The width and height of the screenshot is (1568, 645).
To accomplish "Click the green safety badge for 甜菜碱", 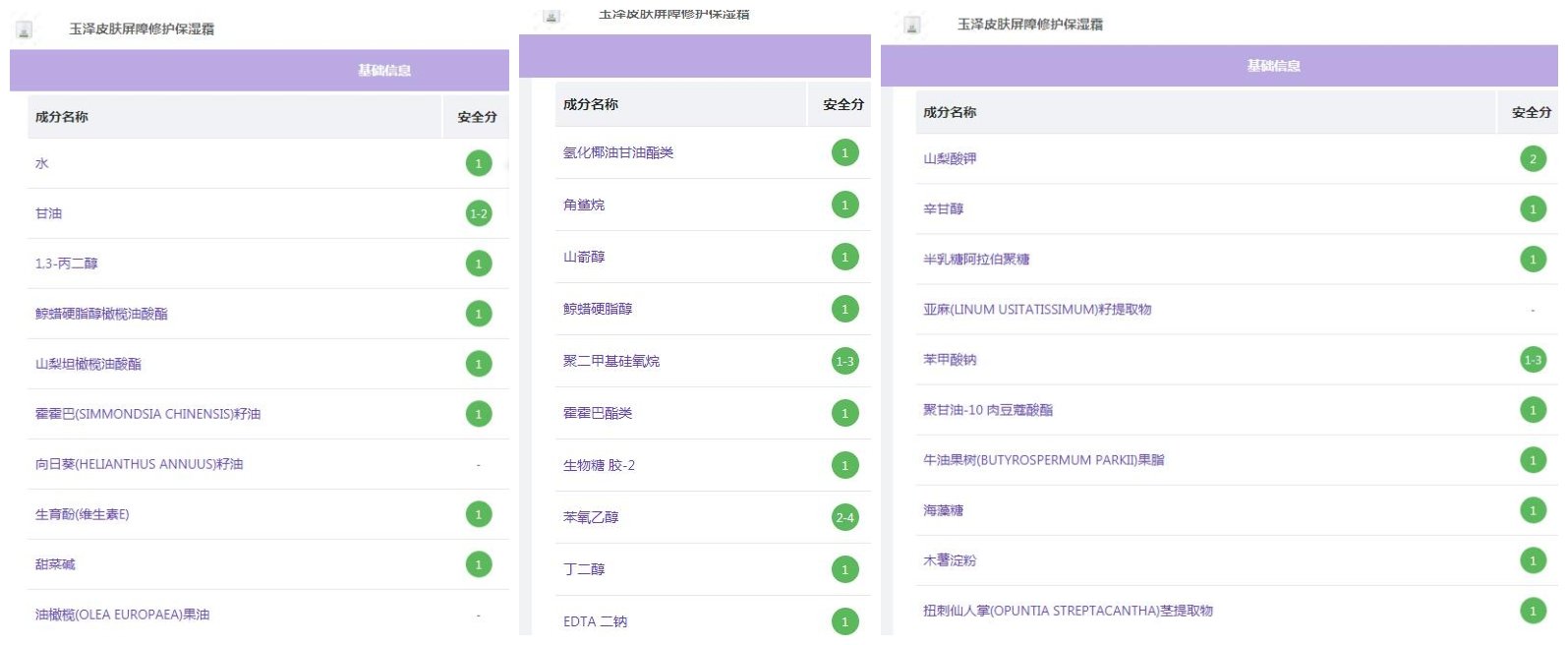I will point(479,564).
